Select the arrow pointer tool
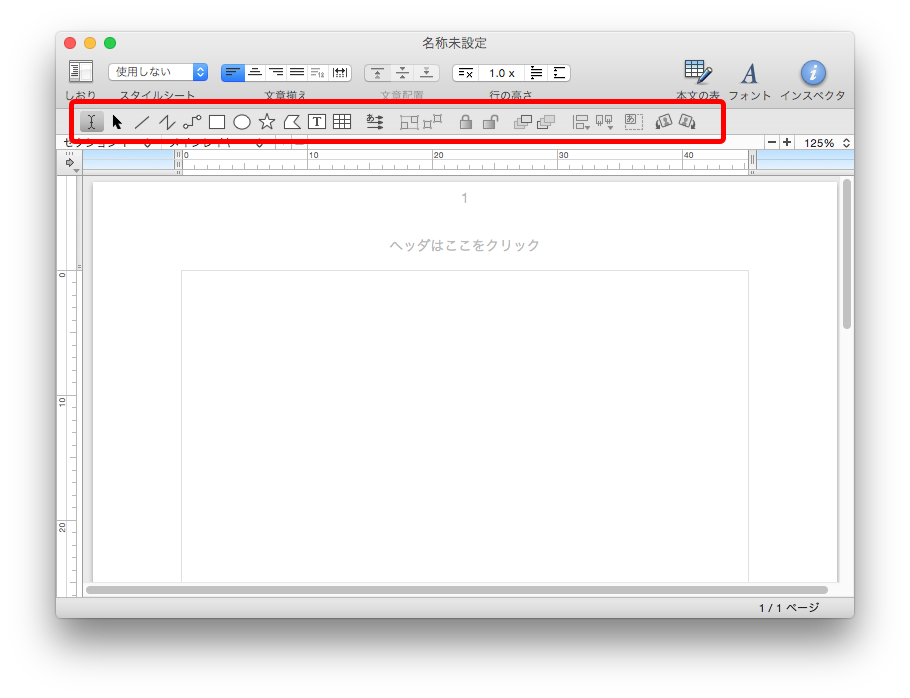Viewport: 910px width, 698px height. pos(117,122)
